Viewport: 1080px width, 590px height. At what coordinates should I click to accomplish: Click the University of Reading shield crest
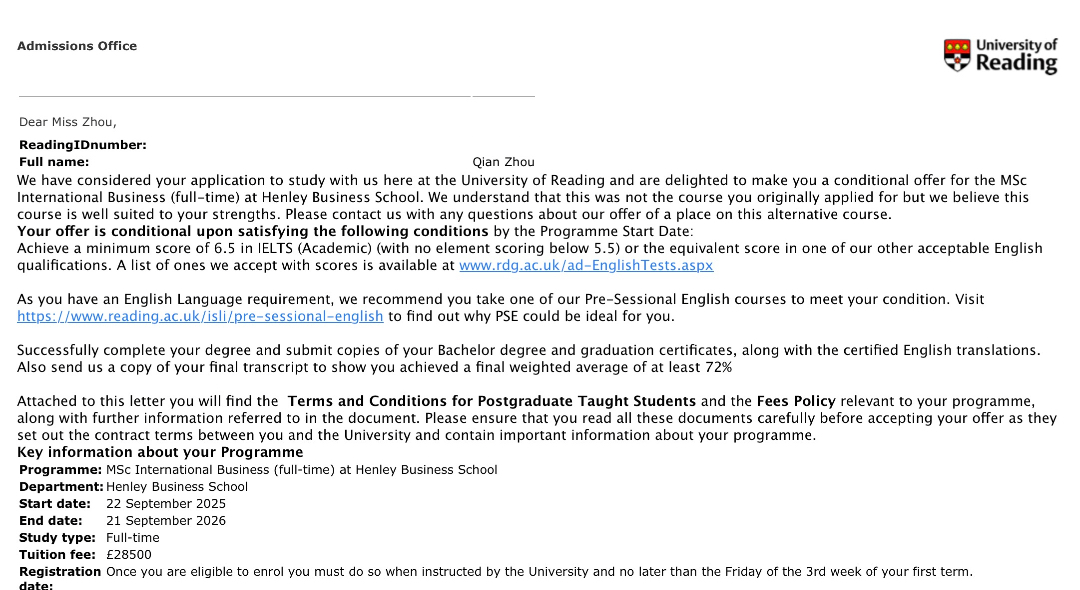tap(957, 55)
